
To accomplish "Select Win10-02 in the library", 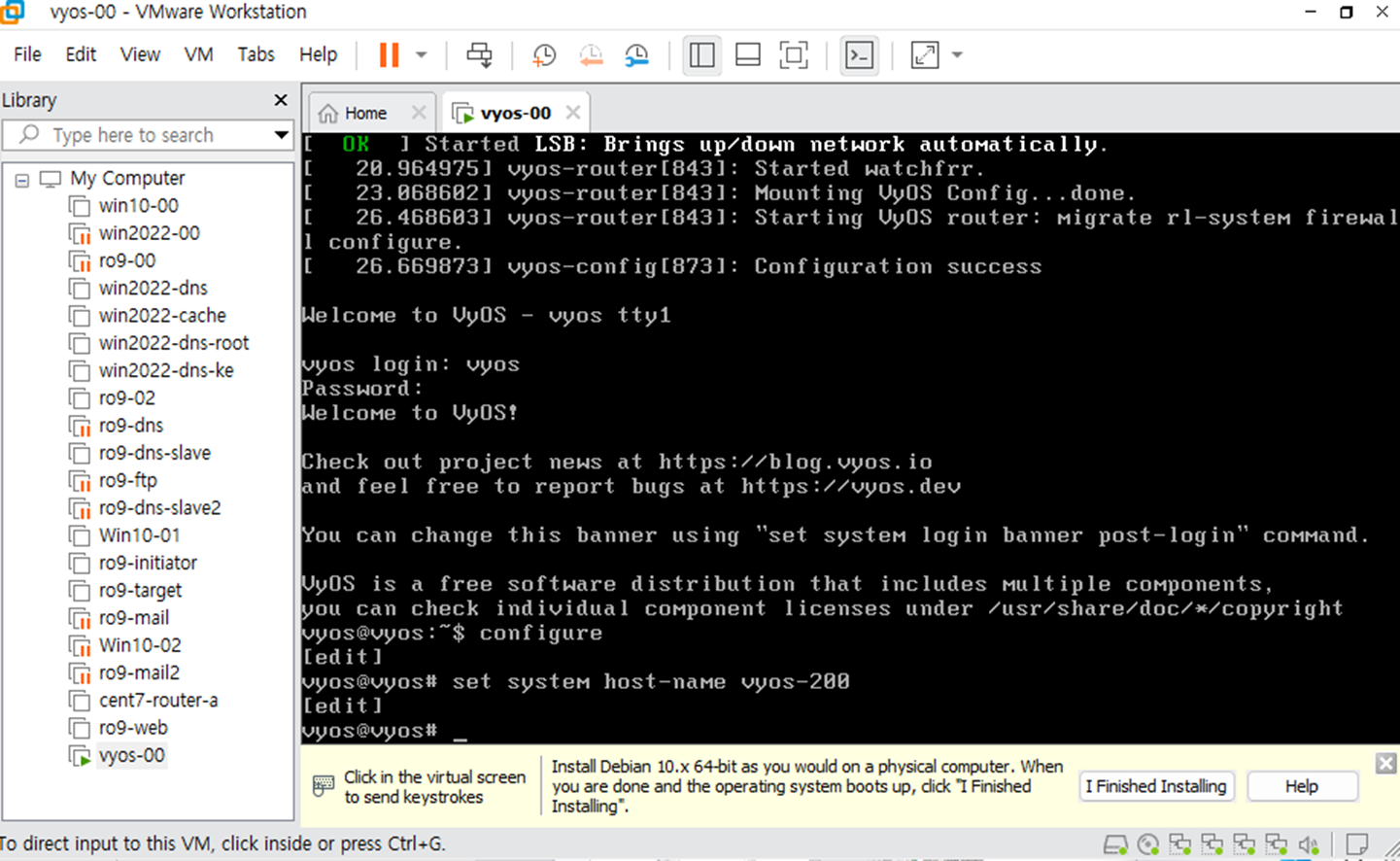I will pos(140,645).
